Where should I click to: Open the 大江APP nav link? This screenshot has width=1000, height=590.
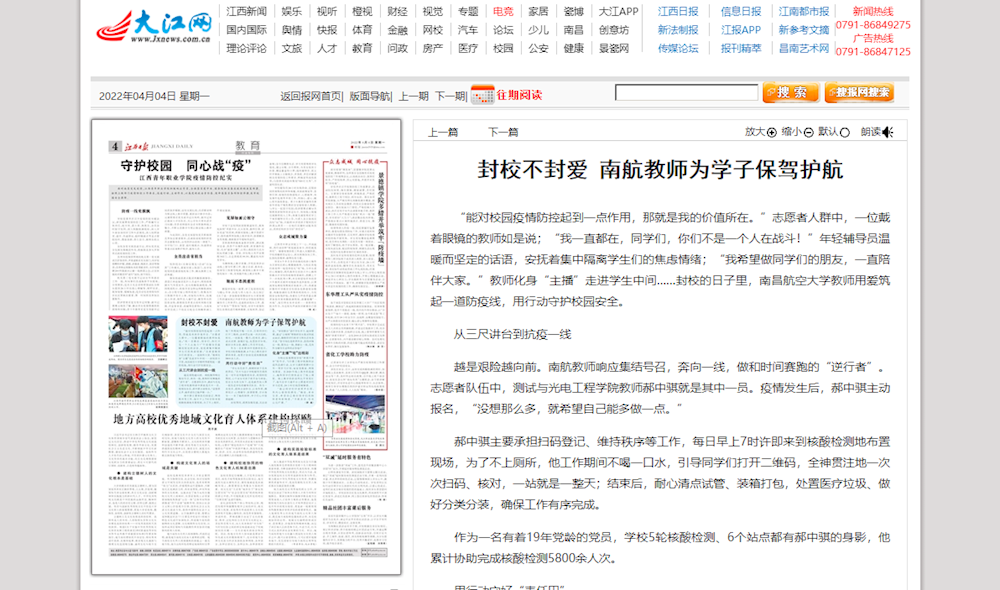click(618, 12)
